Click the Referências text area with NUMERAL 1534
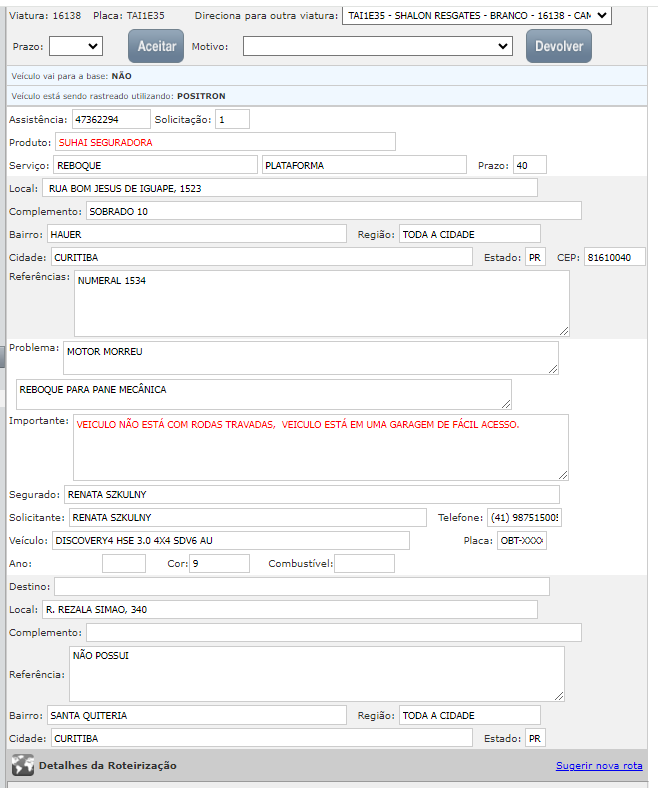The image size is (658, 788). point(321,303)
